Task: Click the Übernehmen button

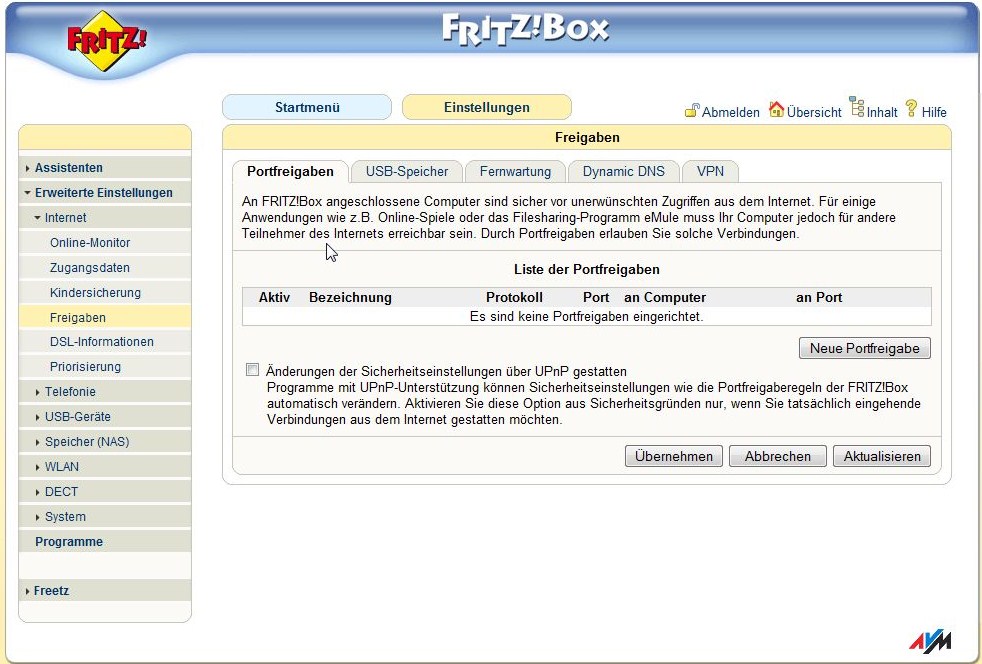Action: tap(674, 456)
